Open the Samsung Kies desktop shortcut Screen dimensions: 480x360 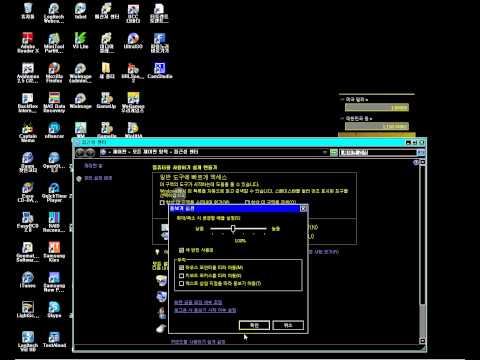tap(54, 252)
